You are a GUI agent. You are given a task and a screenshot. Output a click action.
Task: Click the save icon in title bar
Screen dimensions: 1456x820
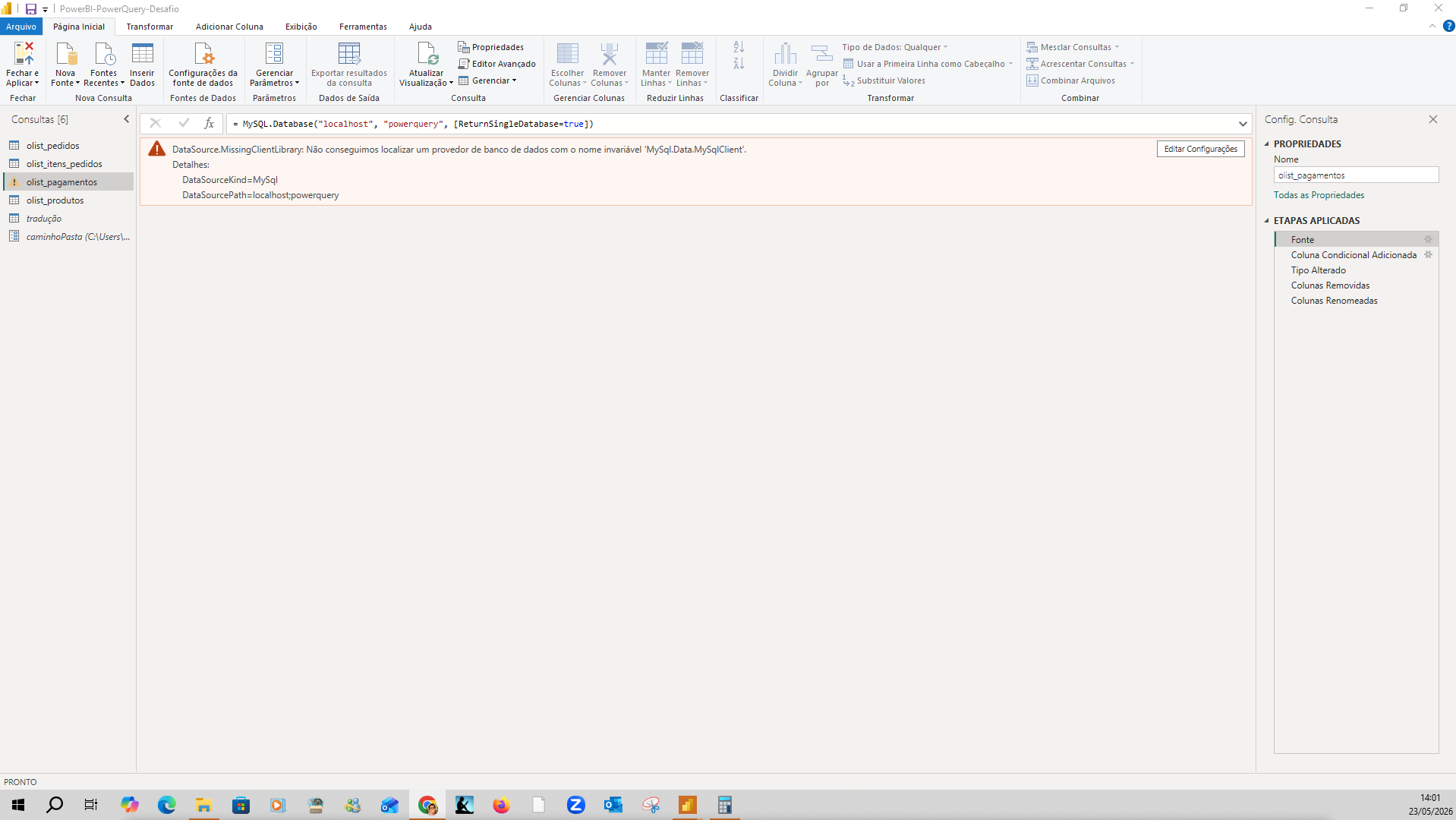(30, 9)
